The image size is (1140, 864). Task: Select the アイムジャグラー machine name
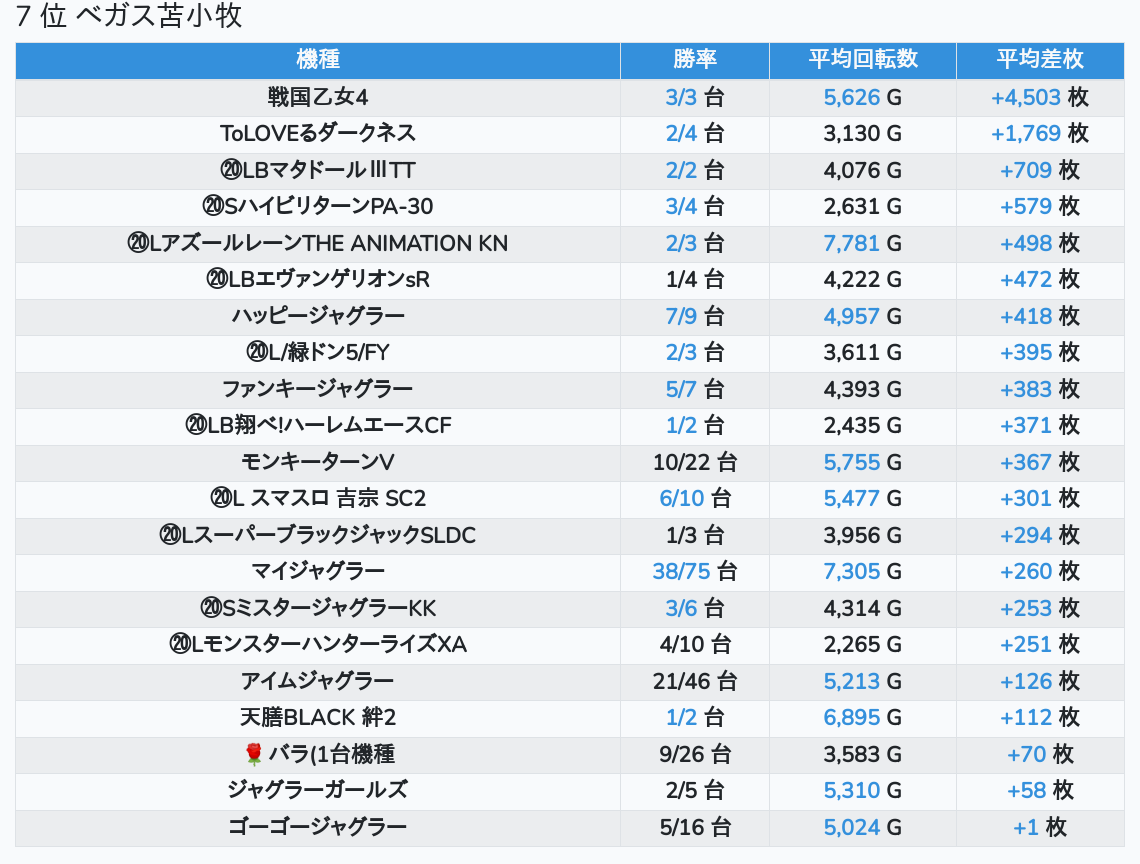(318, 681)
